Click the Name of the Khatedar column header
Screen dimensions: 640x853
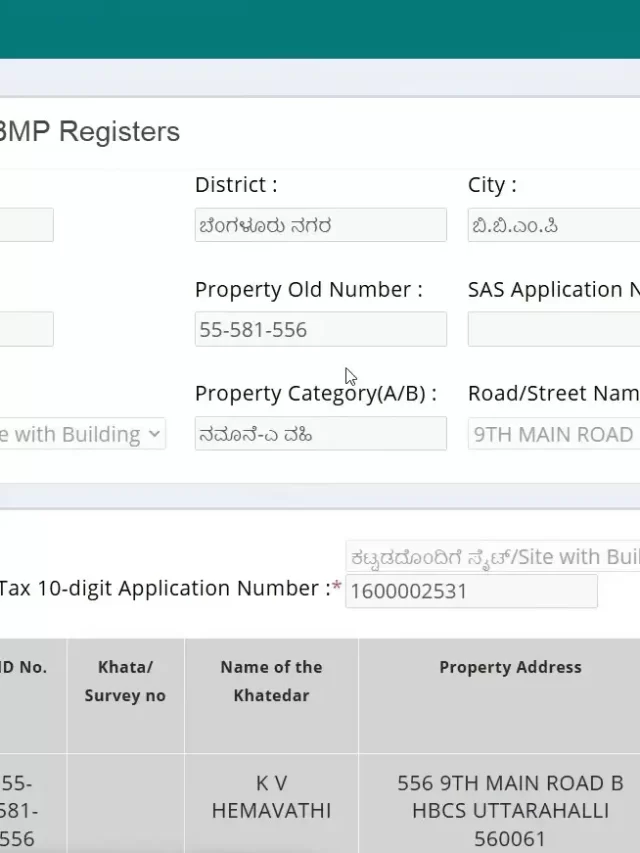271,681
